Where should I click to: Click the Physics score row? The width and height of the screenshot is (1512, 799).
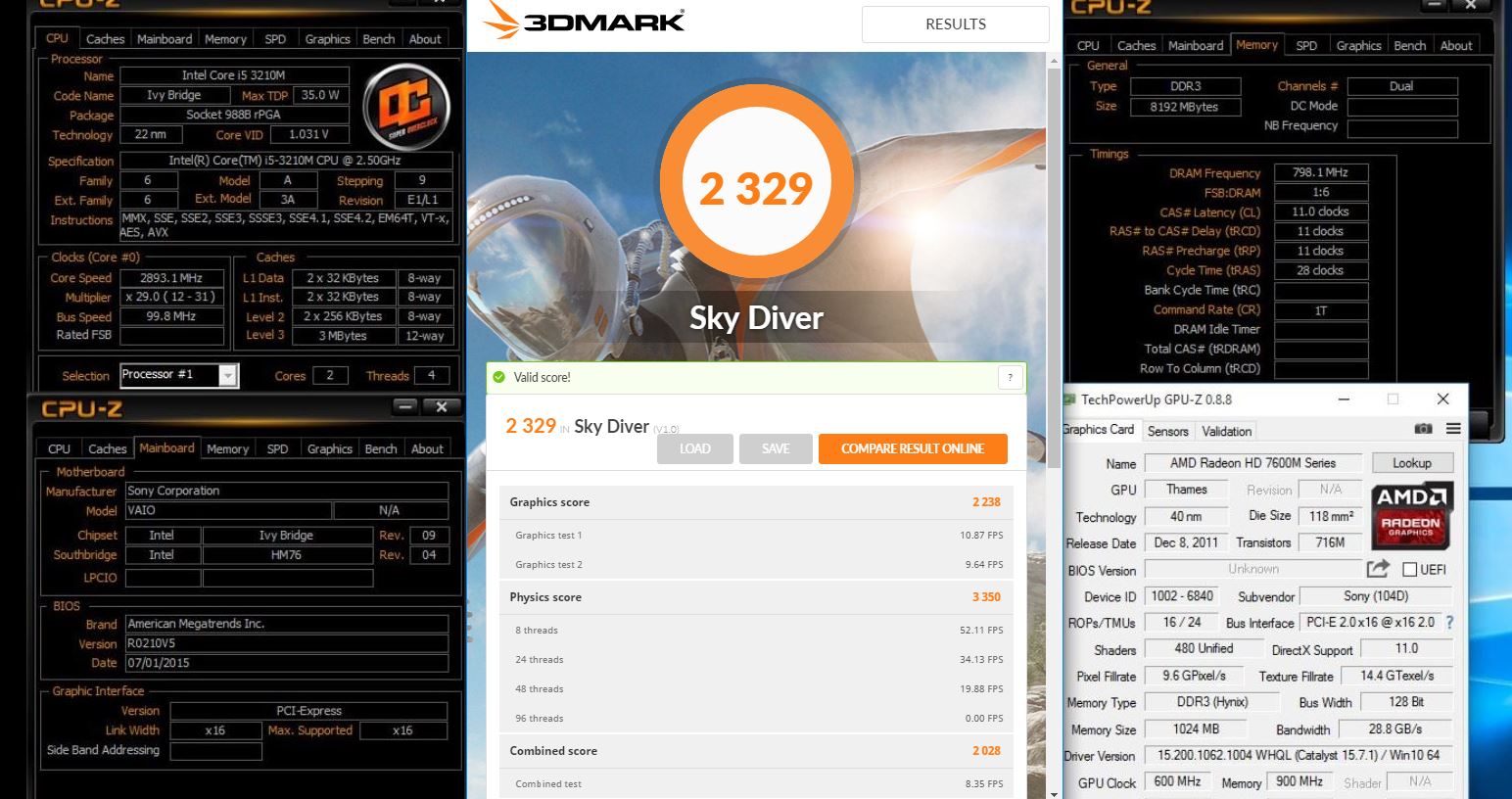(x=756, y=596)
